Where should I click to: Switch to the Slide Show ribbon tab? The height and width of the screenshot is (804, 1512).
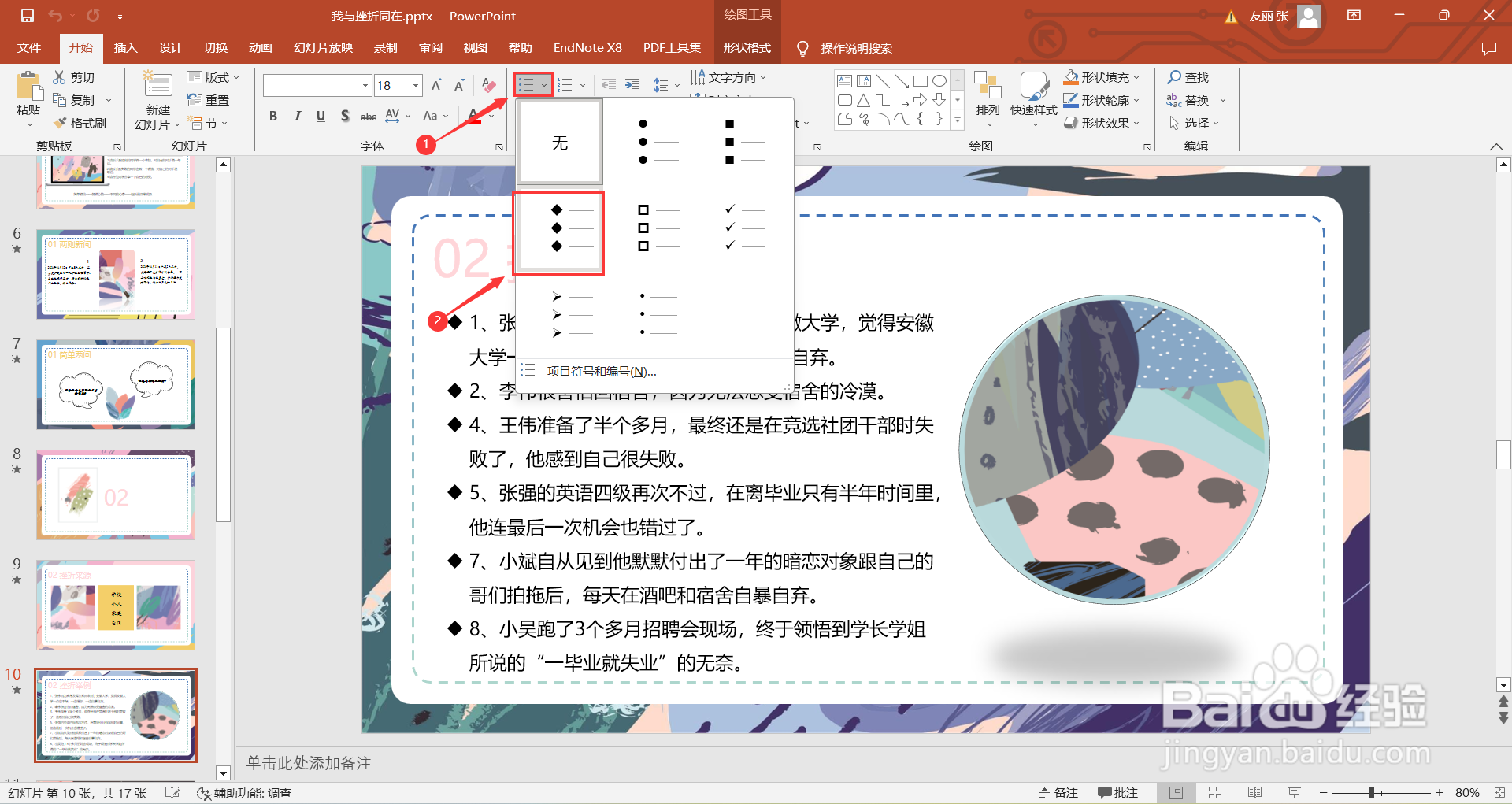pyautogui.click(x=324, y=48)
